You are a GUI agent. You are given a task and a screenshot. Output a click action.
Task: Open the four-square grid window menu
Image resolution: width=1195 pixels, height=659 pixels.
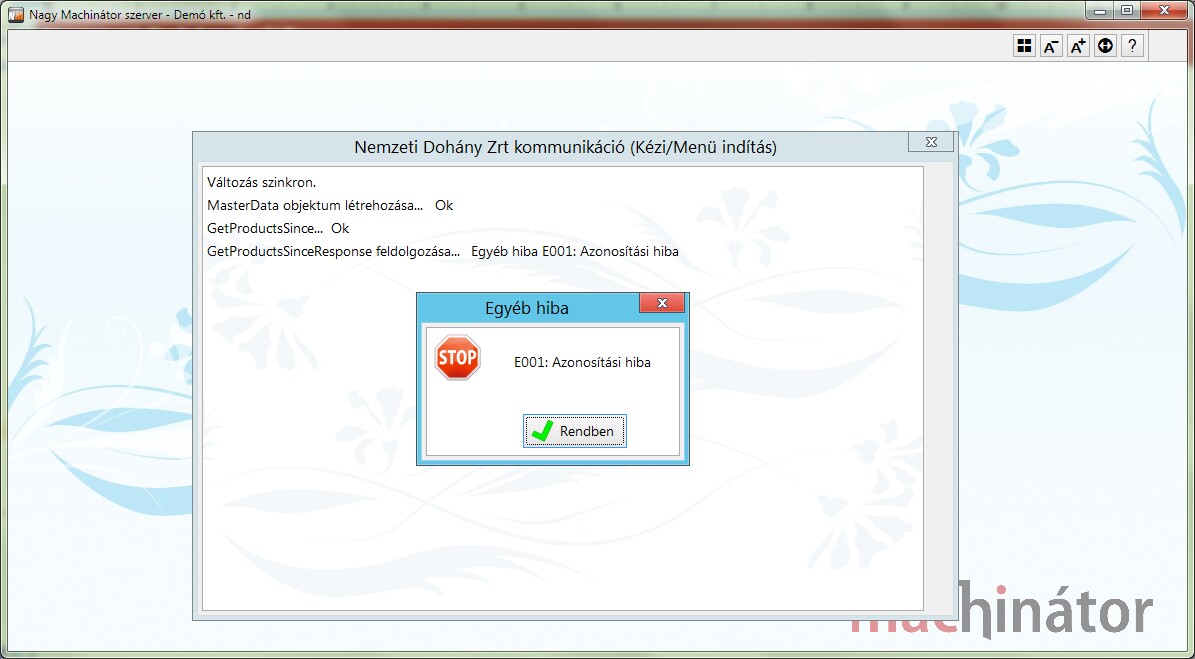[1024, 46]
